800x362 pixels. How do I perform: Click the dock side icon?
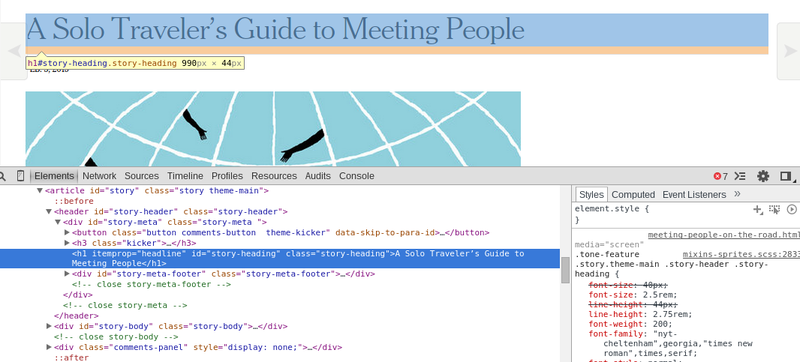point(786,176)
